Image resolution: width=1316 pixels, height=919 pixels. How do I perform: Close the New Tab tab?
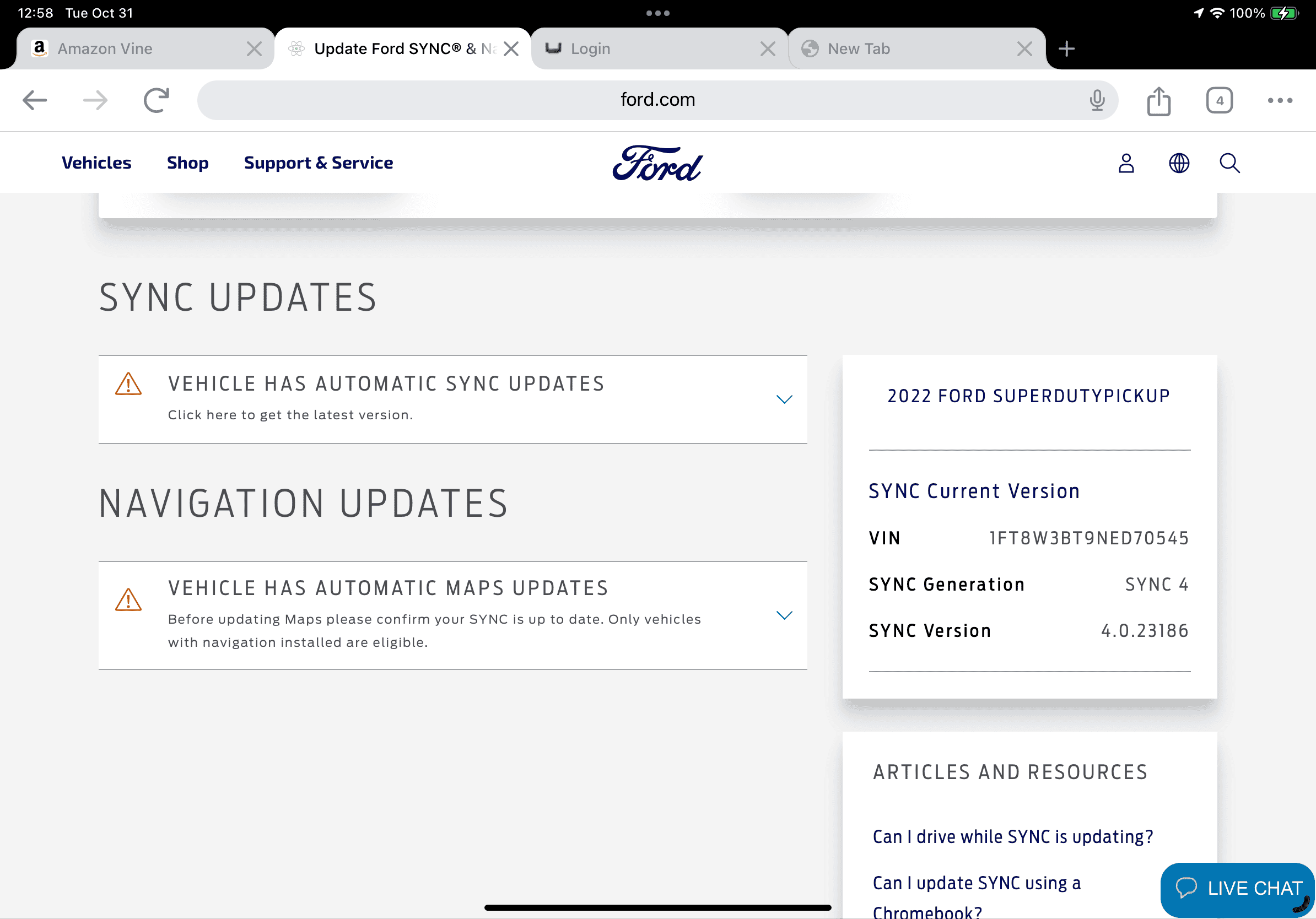coord(1024,48)
